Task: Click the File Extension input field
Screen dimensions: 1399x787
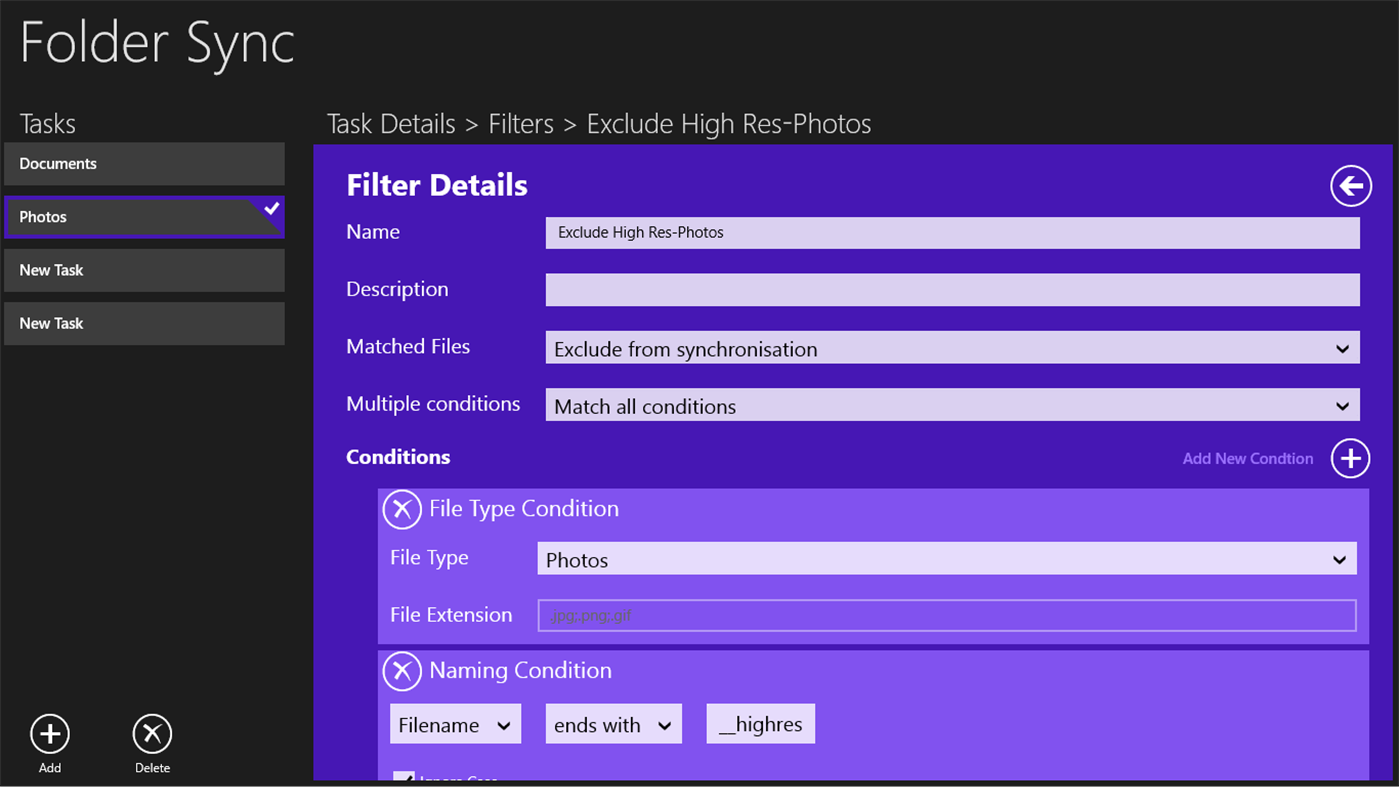Action: tap(947, 615)
